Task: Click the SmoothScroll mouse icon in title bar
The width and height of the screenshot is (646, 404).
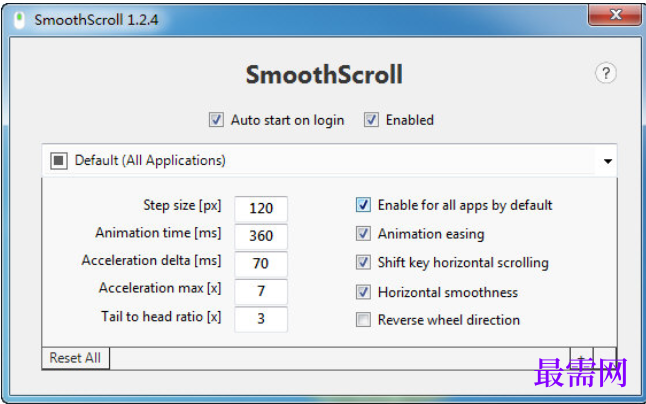Action: pyautogui.click(x=19, y=20)
